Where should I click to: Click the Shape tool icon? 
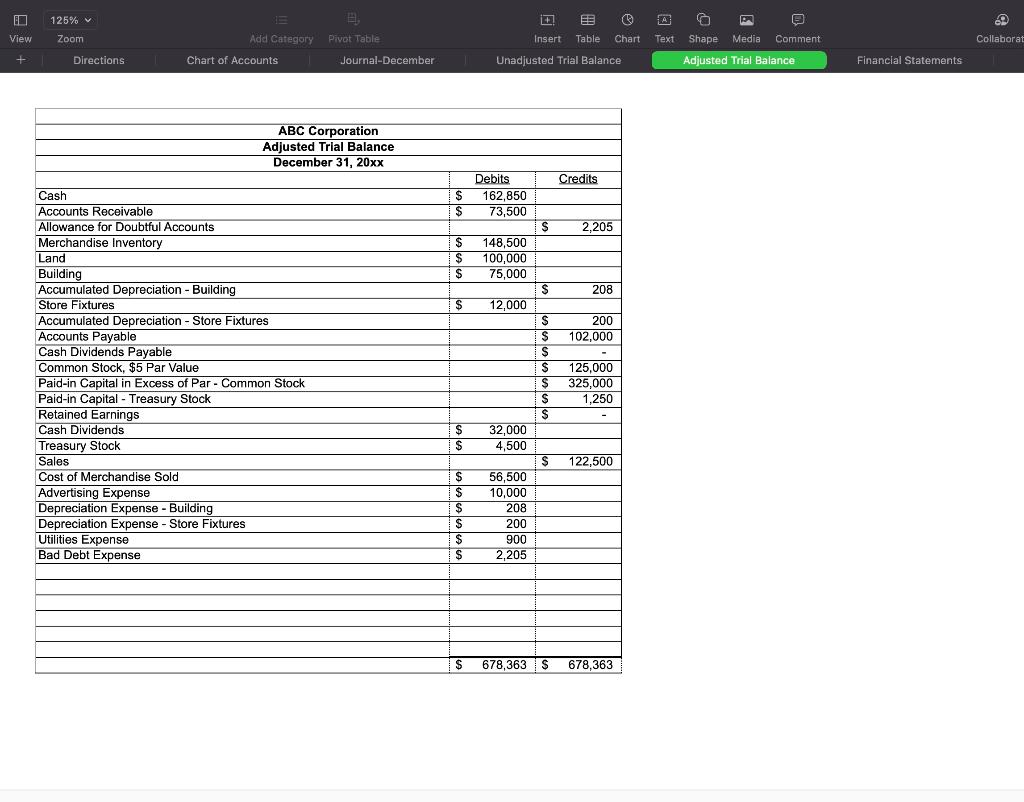point(703,20)
